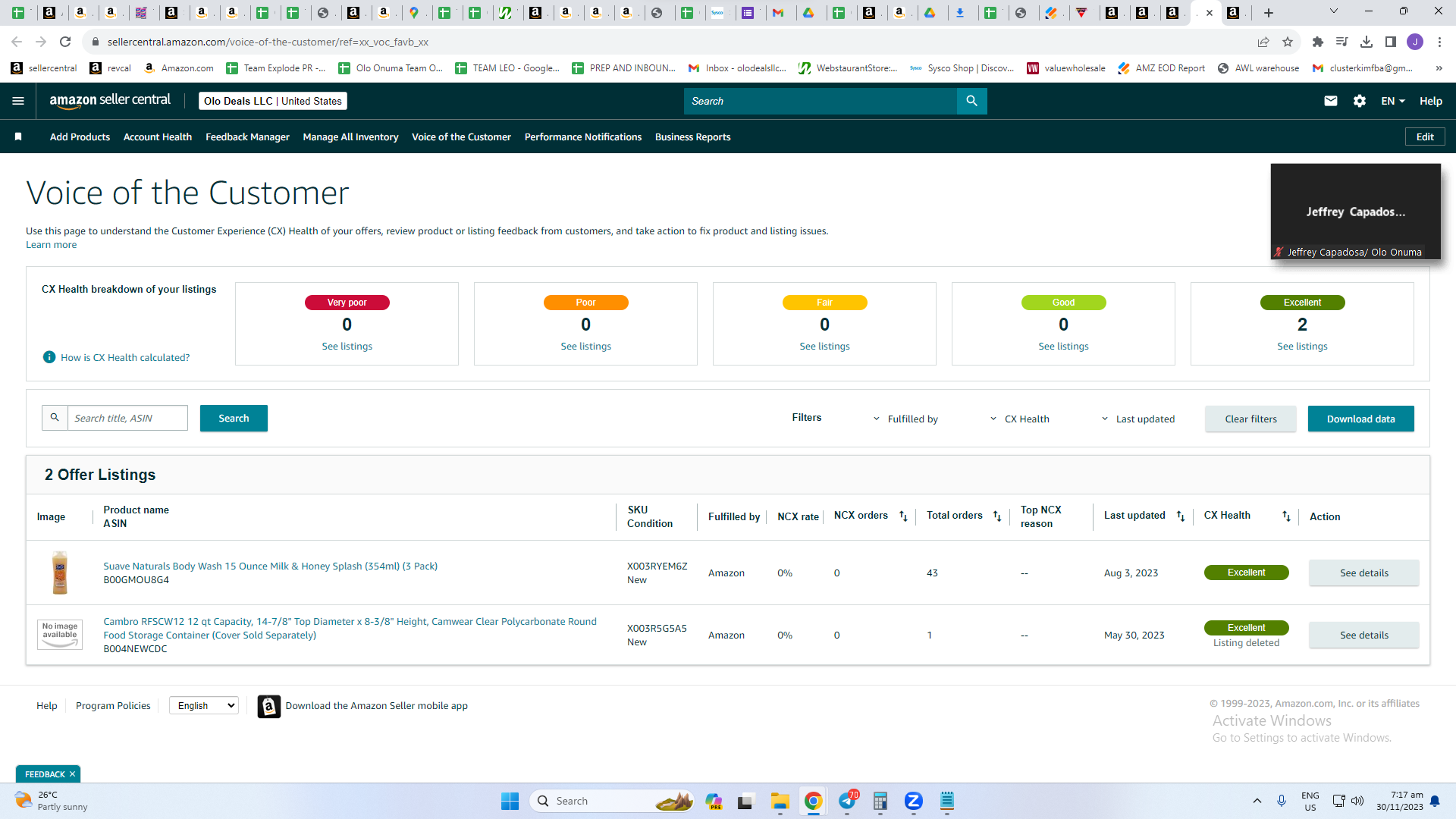Viewport: 1456px width, 819px height.
Task: Open the hamburger navigation menu
Action: click(x=18, y=101)
